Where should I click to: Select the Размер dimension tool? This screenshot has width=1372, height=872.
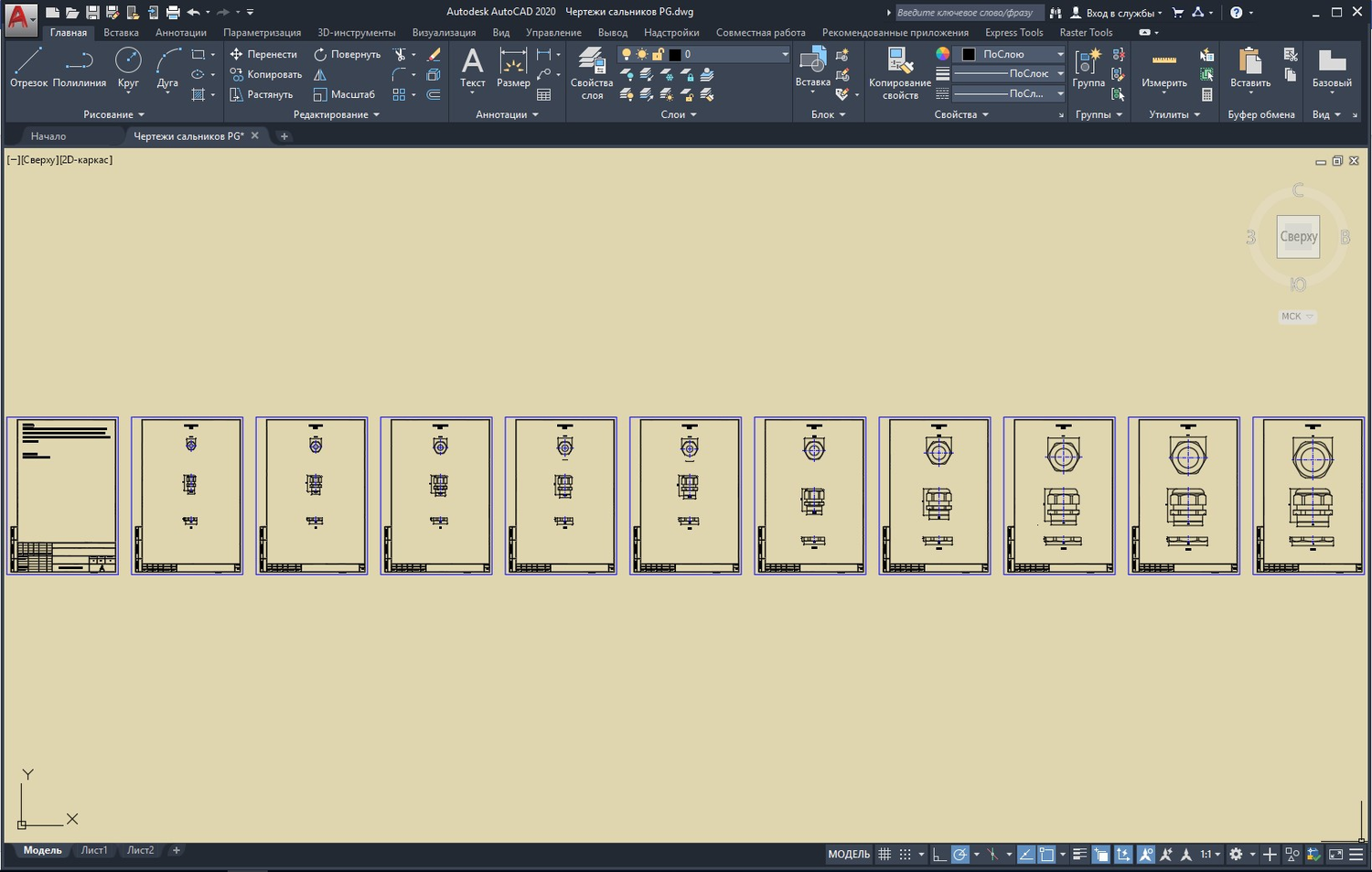tap(513, 68)
